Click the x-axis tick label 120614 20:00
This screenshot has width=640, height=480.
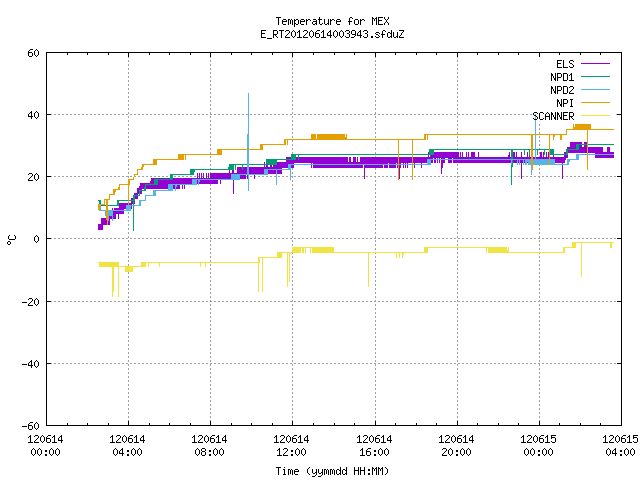456,446
